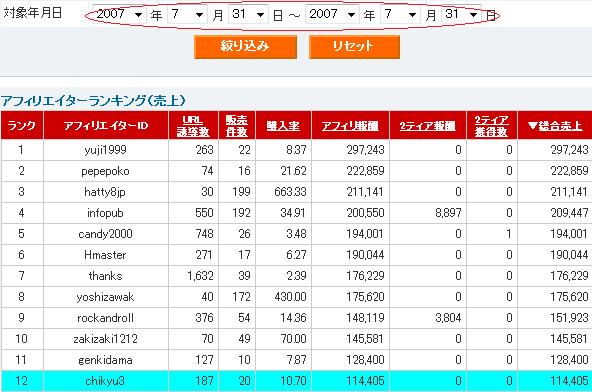Viewport: 592px width, 392px height.
Task: Sort by 2ティア獲得数 column header
Action: [492, 126]
